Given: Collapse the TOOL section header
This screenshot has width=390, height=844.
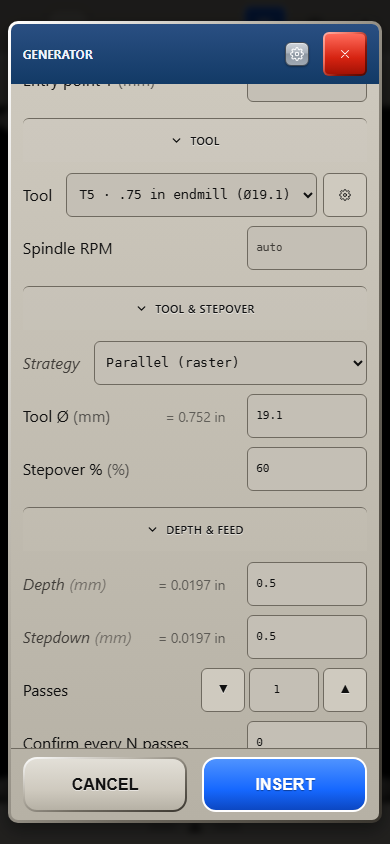Looking at the screenshot, I should (x=195, y=141).
